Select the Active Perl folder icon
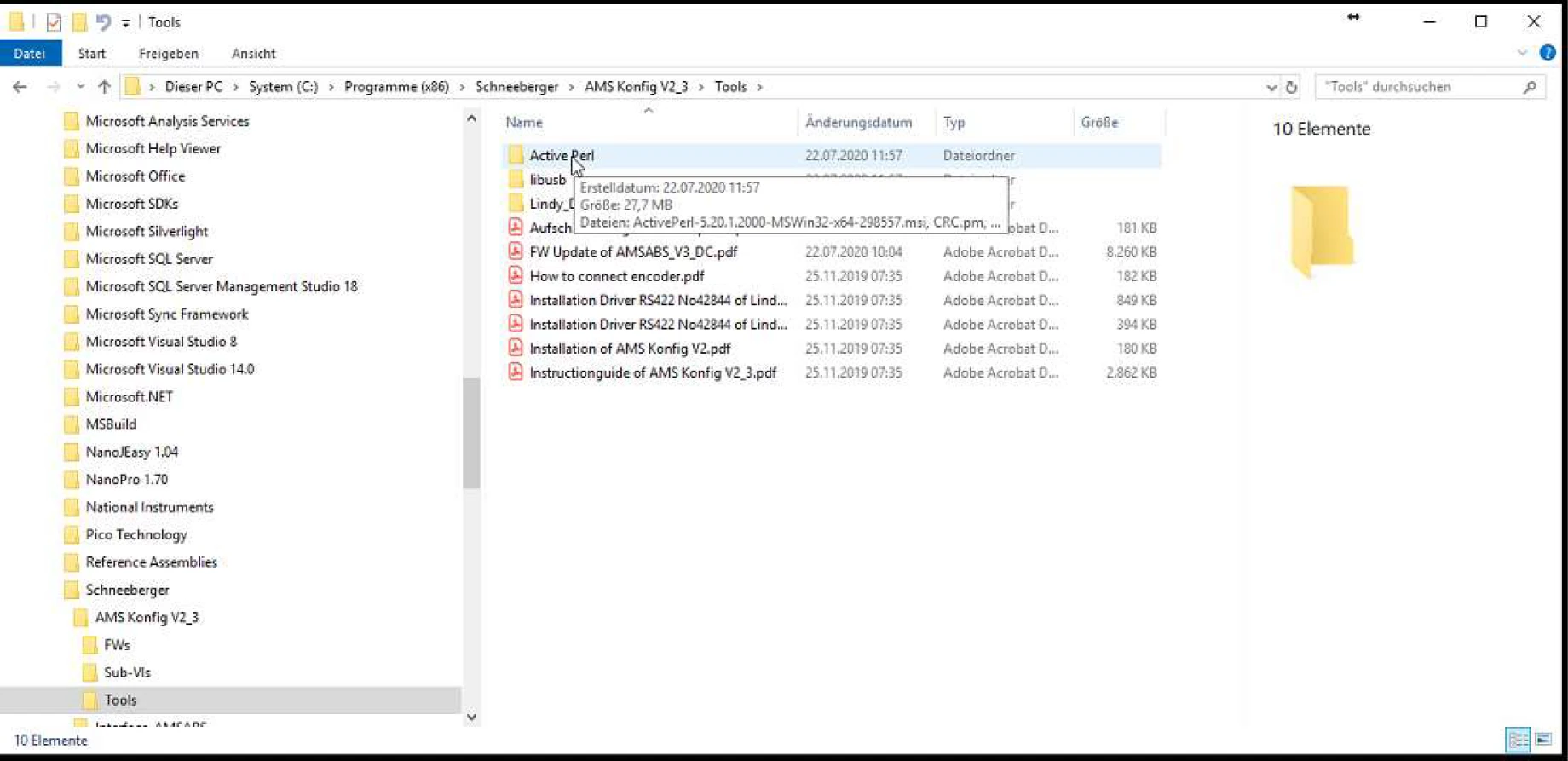 tap(516, 155)
